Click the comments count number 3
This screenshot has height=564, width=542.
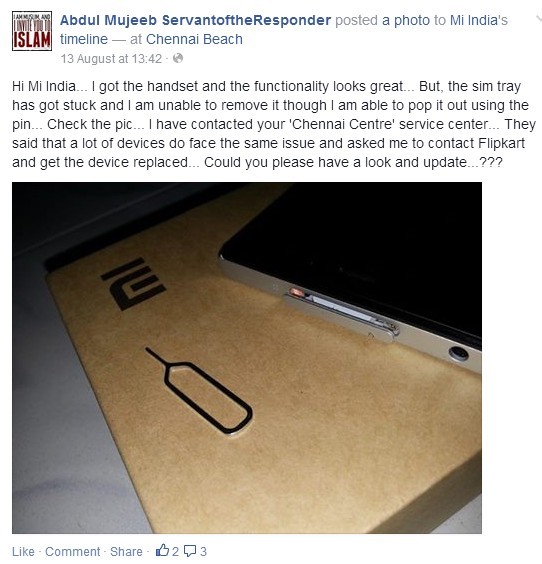[x=203, y=551]
